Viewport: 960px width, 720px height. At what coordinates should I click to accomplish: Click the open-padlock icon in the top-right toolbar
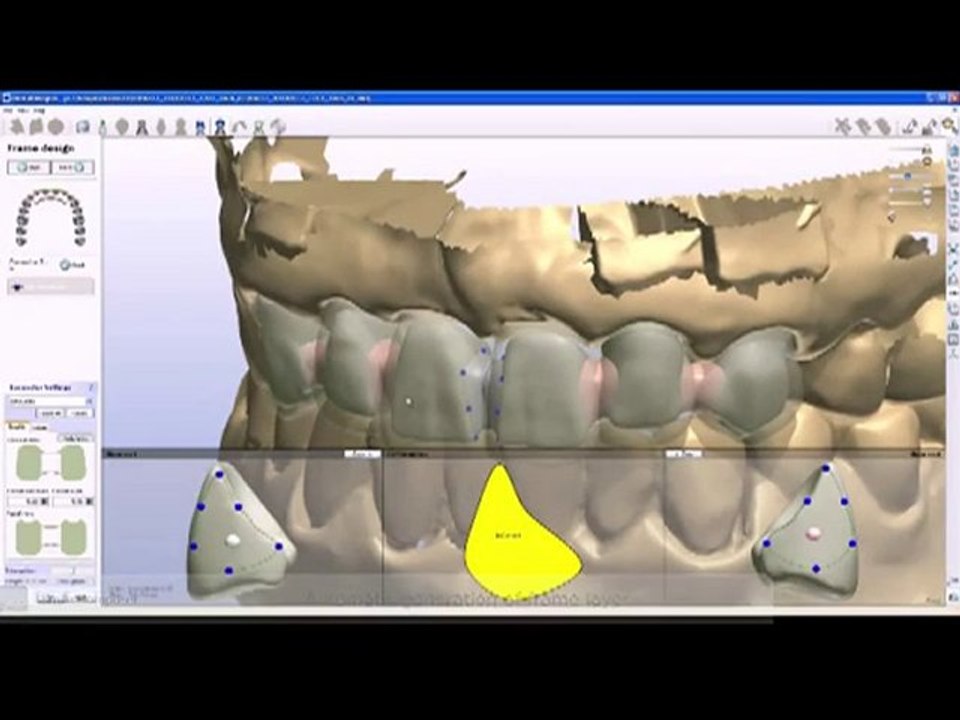pyautogui.click(x=931, y=126)
